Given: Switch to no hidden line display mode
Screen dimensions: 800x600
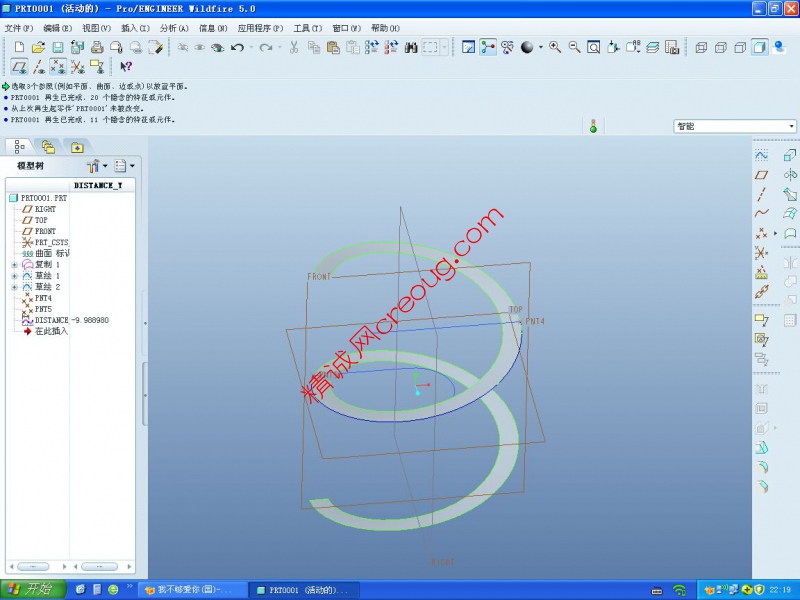Looking at the screenshot, I should click(740, 47).
